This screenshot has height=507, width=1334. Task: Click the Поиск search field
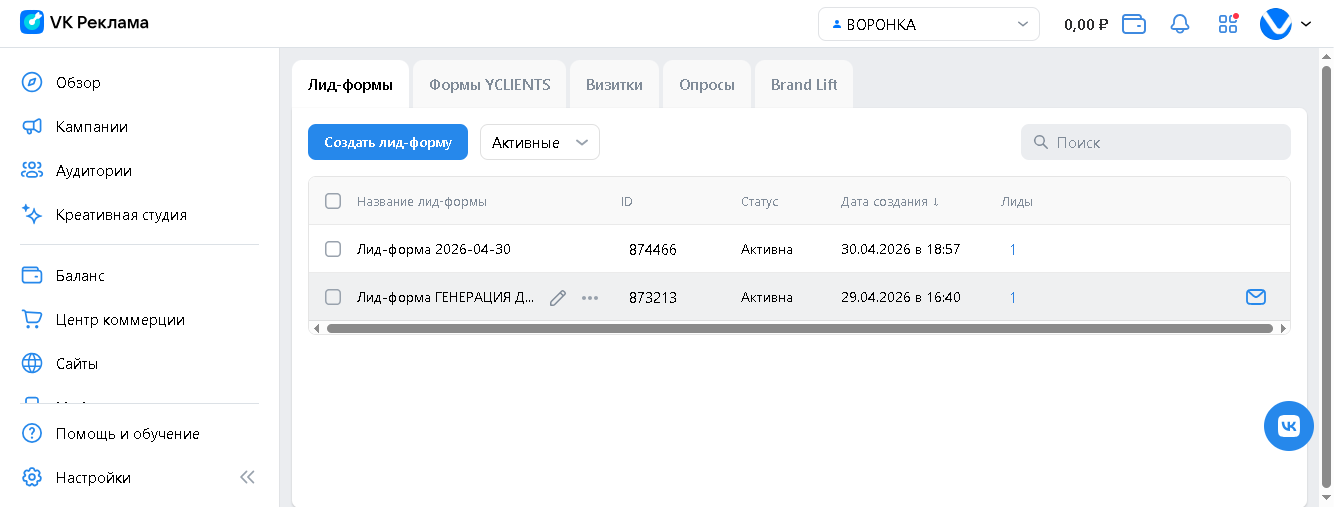point(1156,142)
